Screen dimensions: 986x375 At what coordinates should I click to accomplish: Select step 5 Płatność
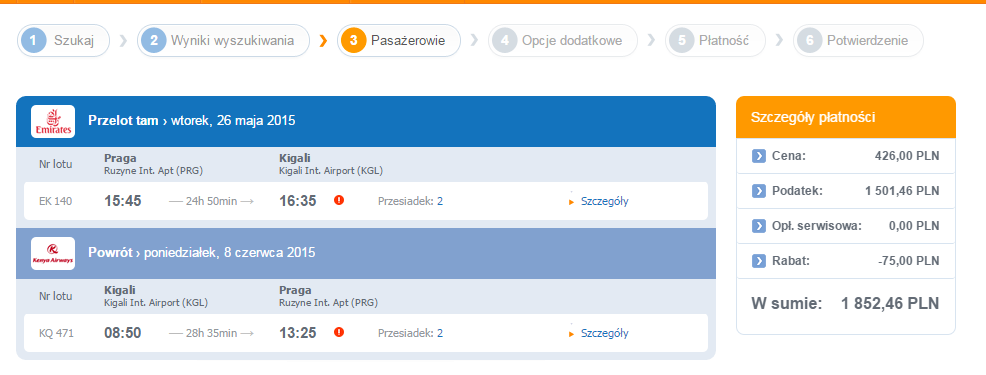(716, 41)
